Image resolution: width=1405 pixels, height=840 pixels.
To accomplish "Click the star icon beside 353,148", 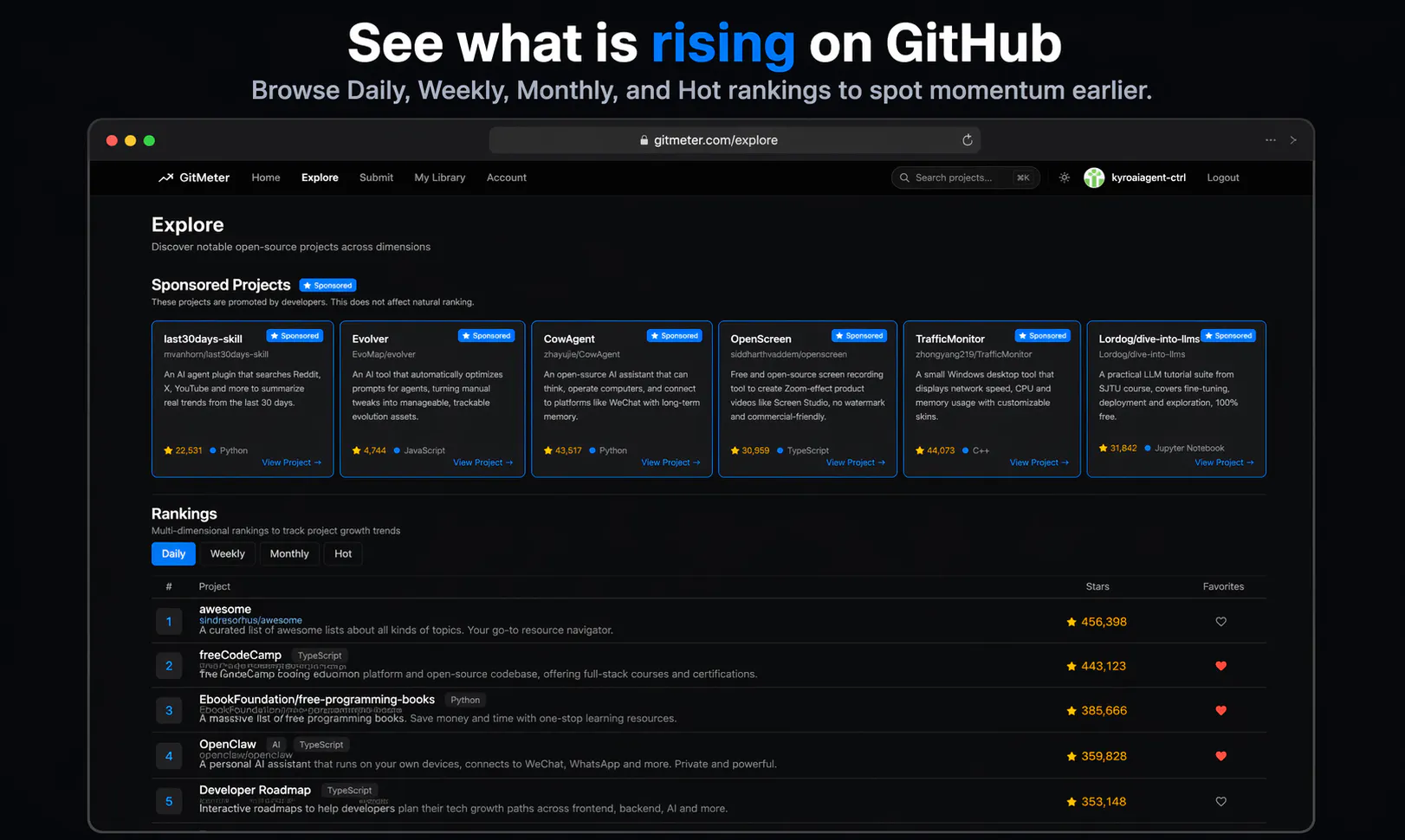I will (x=1072, y=802).
